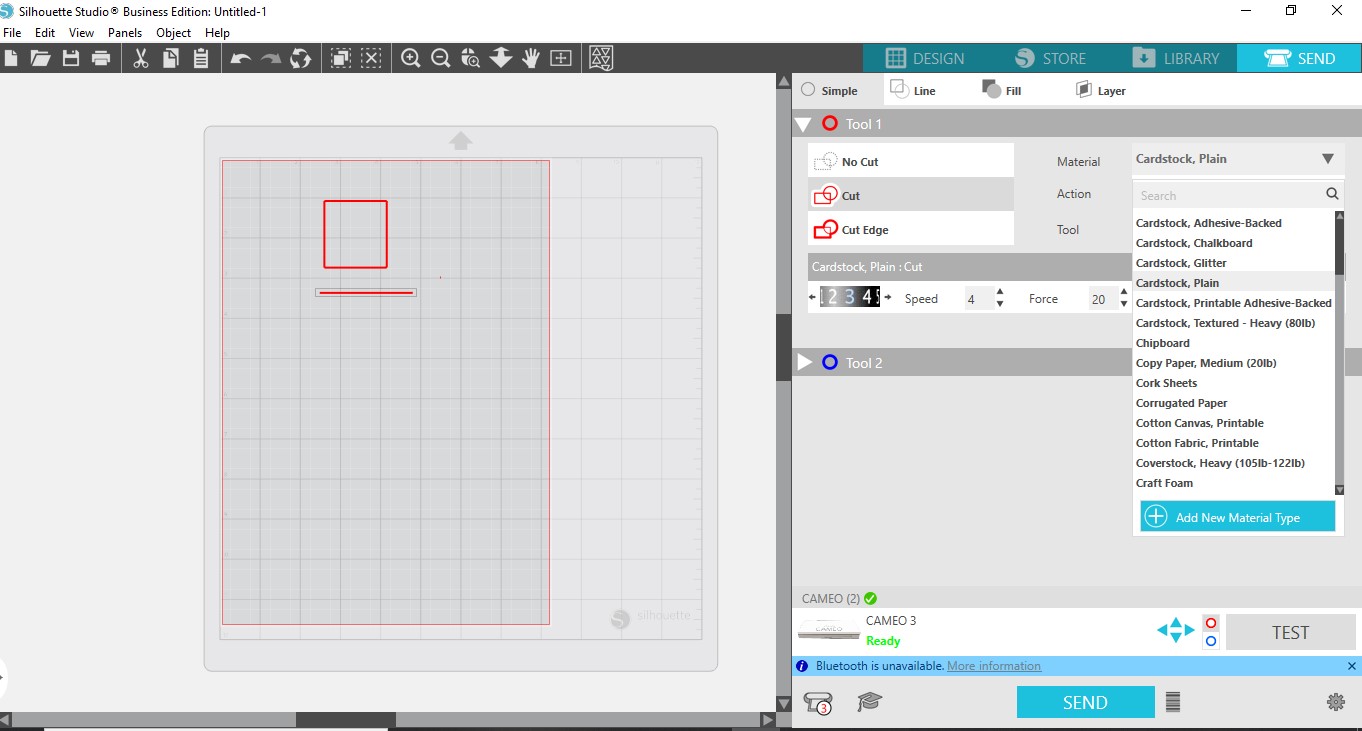Select the red Tool 1 test option
This screenshot has height=731, width=1362.
pos(1211,622)
